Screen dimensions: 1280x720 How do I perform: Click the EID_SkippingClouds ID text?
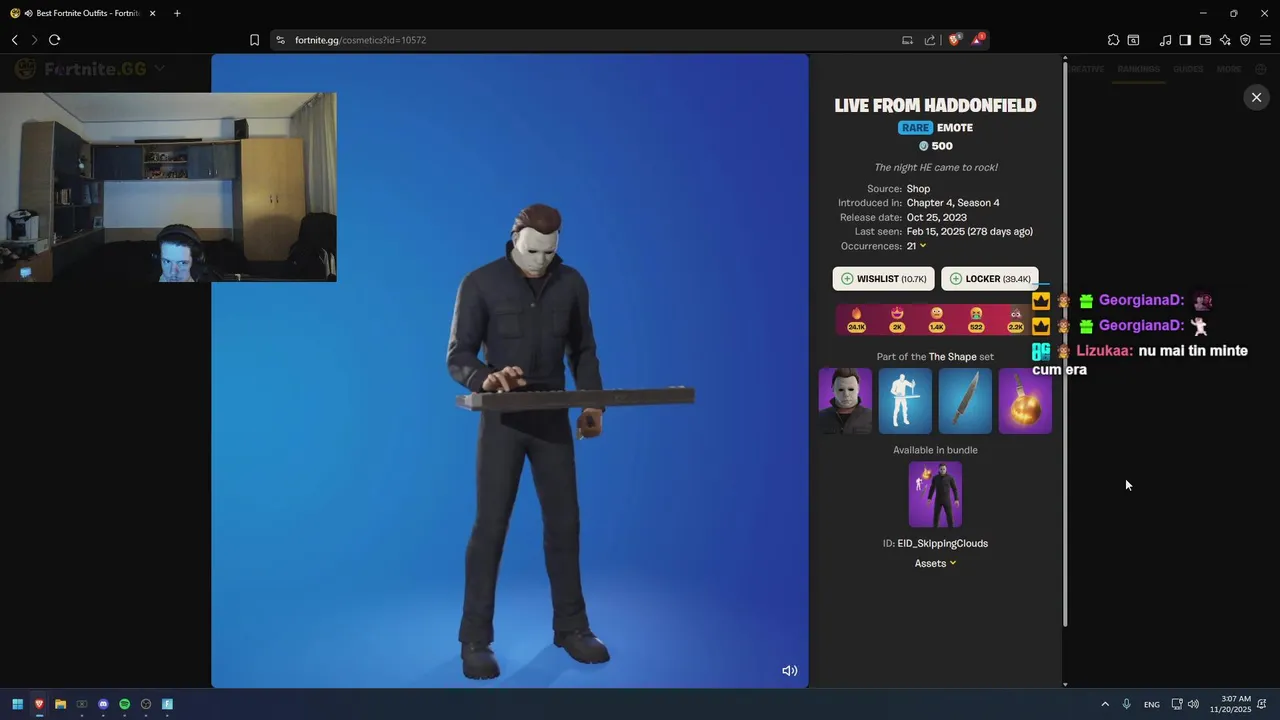coord(942,543)
